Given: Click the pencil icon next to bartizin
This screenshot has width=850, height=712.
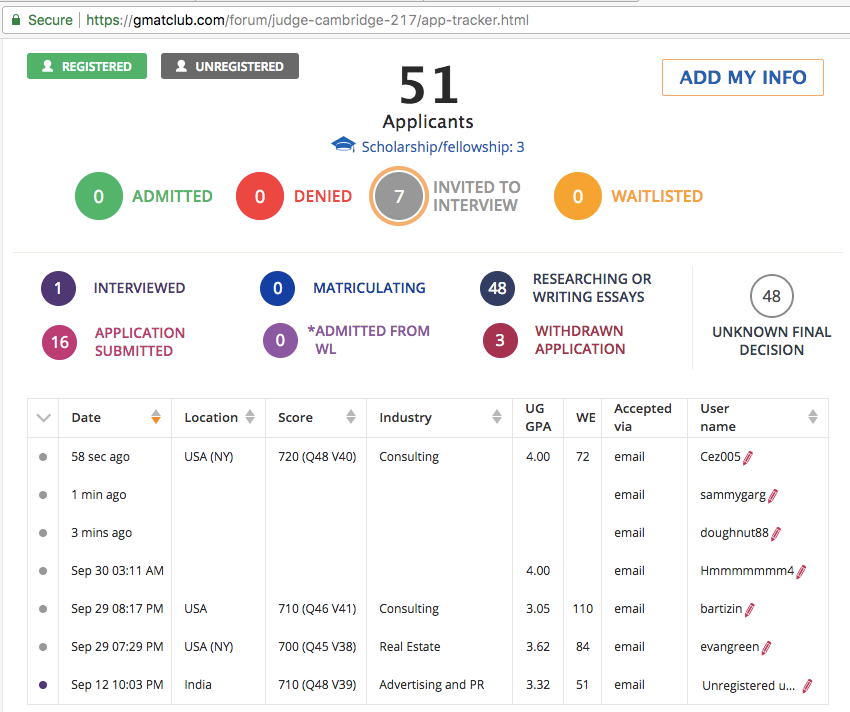Looking at the screenshot, I should pyautogui.click(x=749, y=609).
